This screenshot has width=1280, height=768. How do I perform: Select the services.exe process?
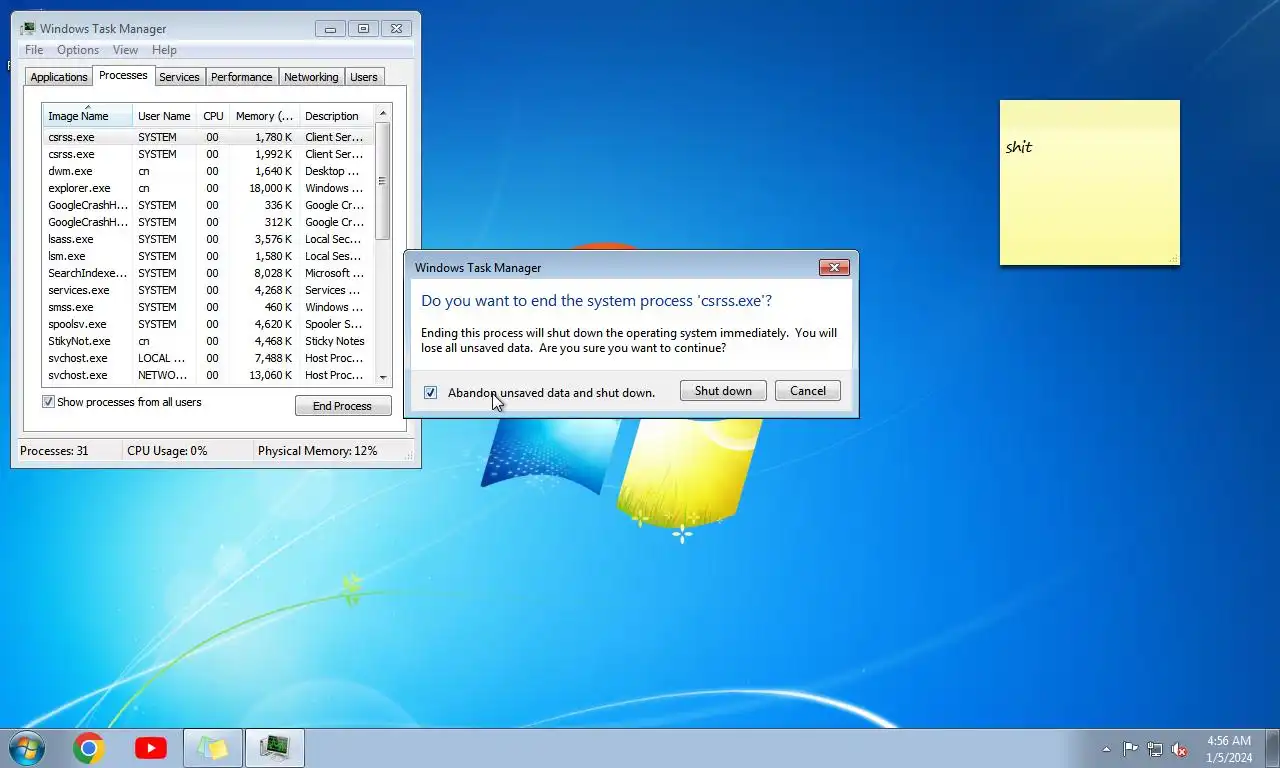[x=208, y=290]
